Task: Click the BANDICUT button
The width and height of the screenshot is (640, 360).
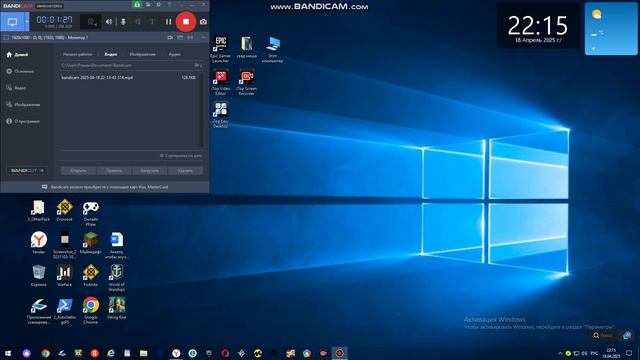Action: point(27,171)
